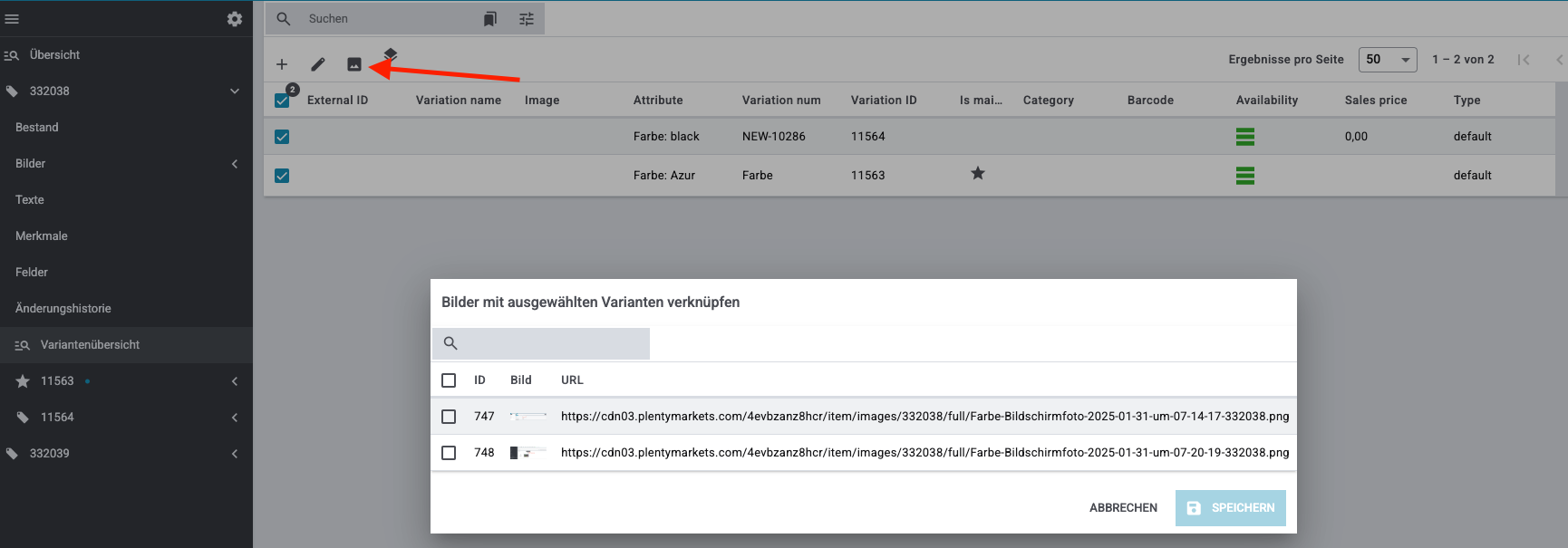Click the image link toolbar icon
1568x548 pixels.
[354, 64]
